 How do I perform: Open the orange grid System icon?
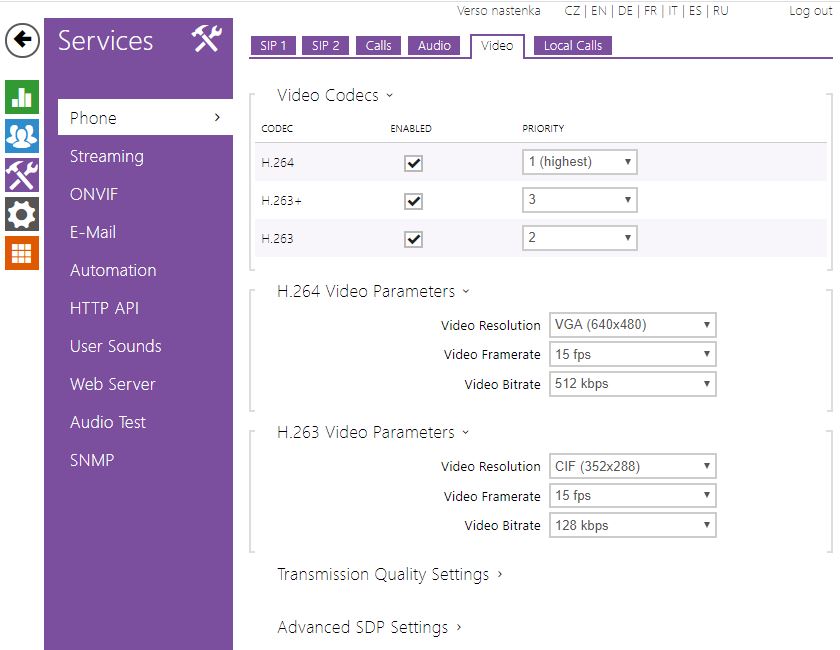pyautogui.click(x=22, y=252)
